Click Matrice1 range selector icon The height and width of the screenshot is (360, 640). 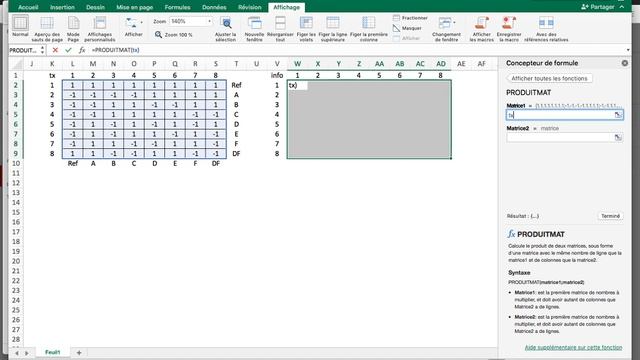618,115
